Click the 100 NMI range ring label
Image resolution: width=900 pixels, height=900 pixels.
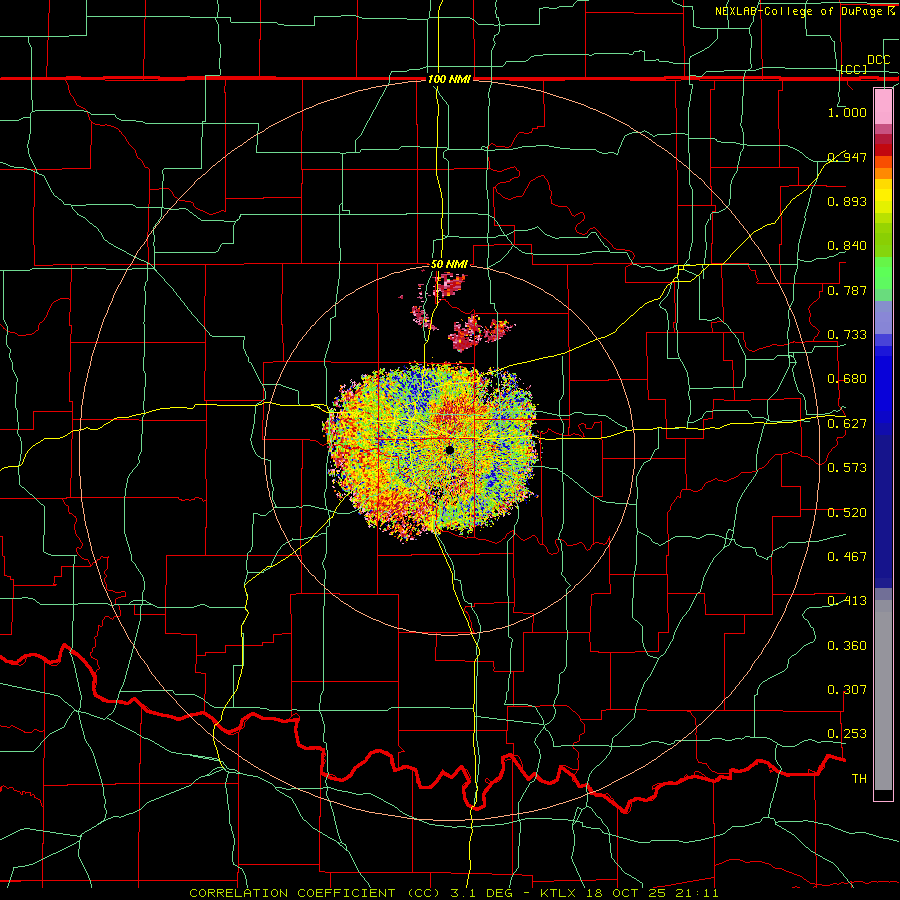449,79
